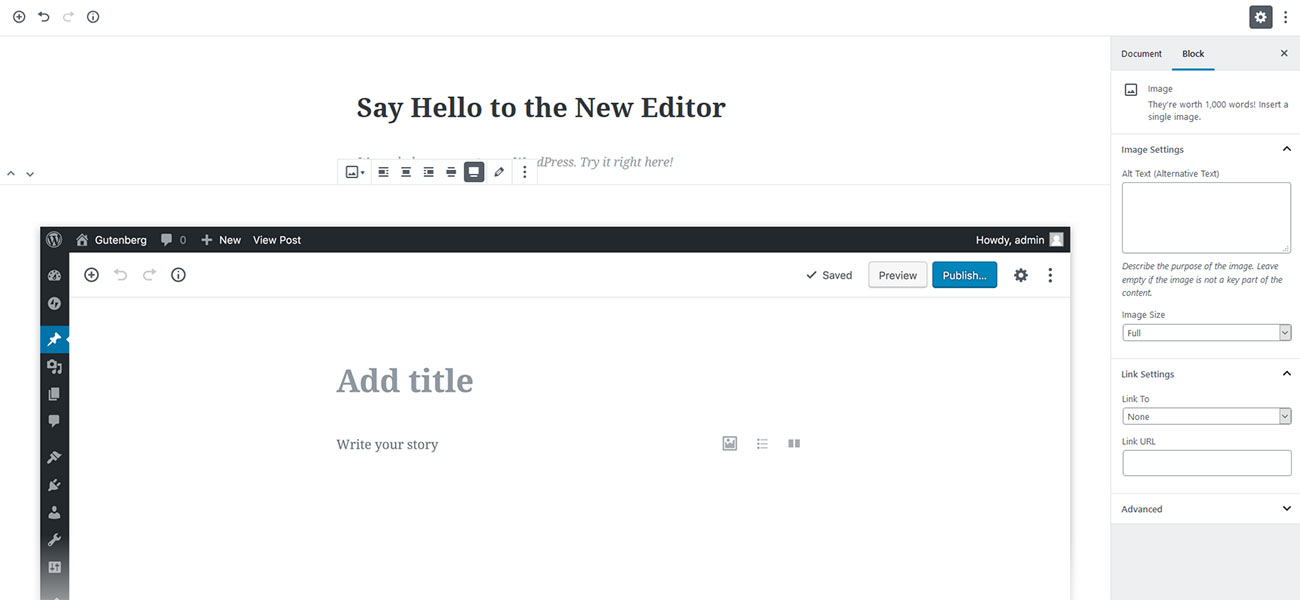Image resolution: width=1300 pixels, height=600 pixels.
Task: Switch to the Document tab
Action: tap(1141, 54)
